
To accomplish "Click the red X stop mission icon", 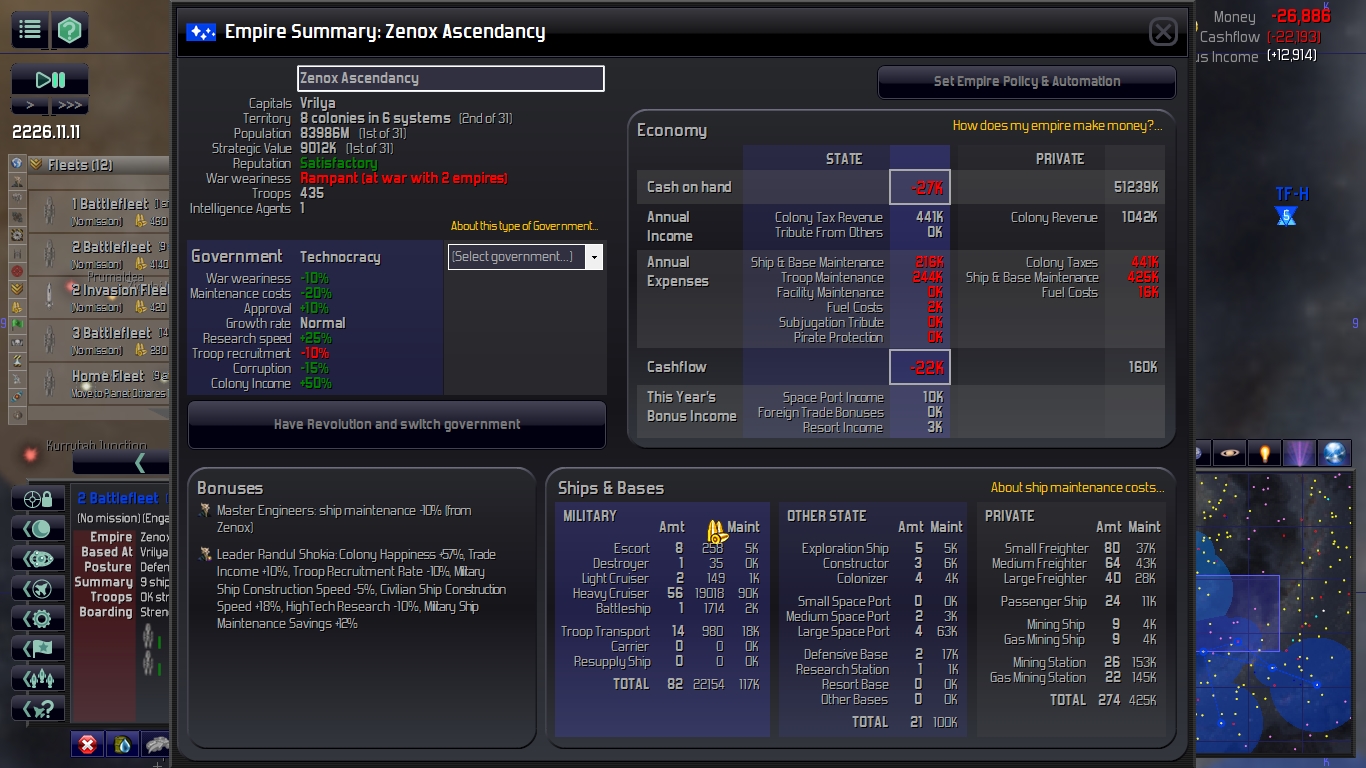I will [87, 744].
